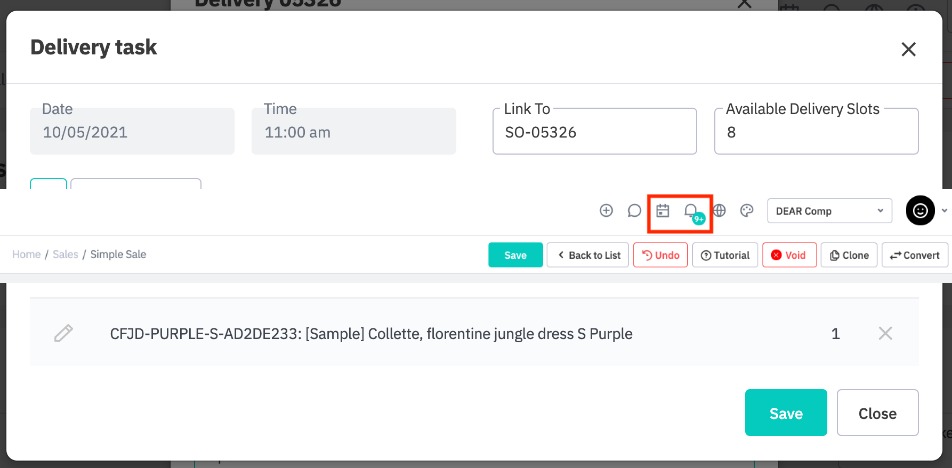Open Sales breadcrumb link

tap(65, 255)
